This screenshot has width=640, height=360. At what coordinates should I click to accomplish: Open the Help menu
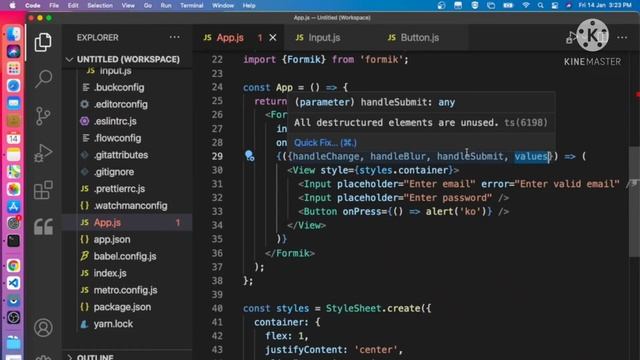[249, 5]
